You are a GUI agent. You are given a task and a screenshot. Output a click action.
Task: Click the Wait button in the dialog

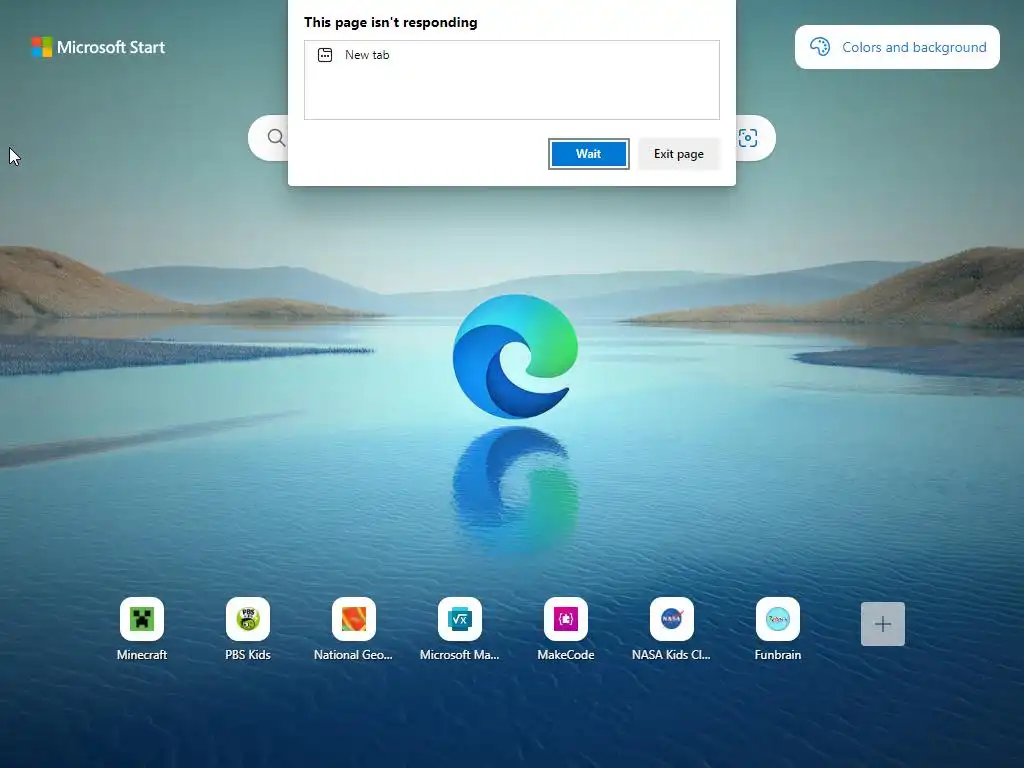point(588,154)
